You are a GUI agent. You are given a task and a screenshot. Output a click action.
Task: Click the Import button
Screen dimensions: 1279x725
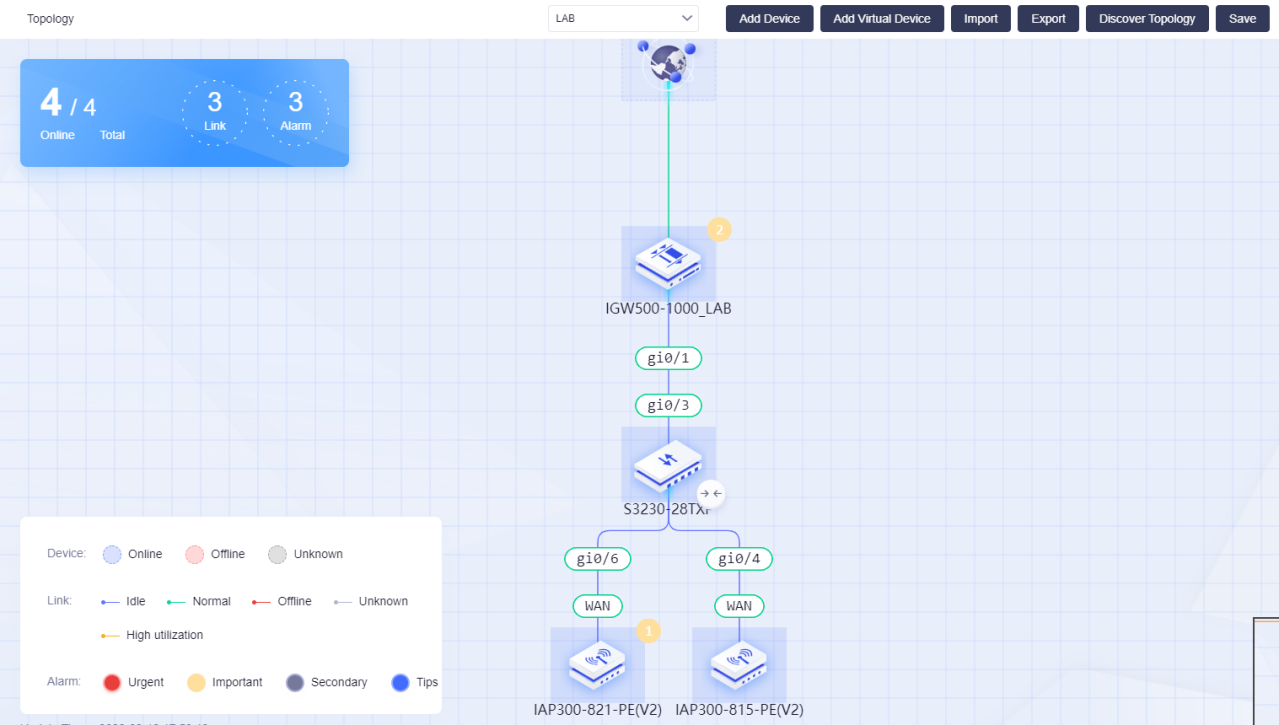[981, 18]
